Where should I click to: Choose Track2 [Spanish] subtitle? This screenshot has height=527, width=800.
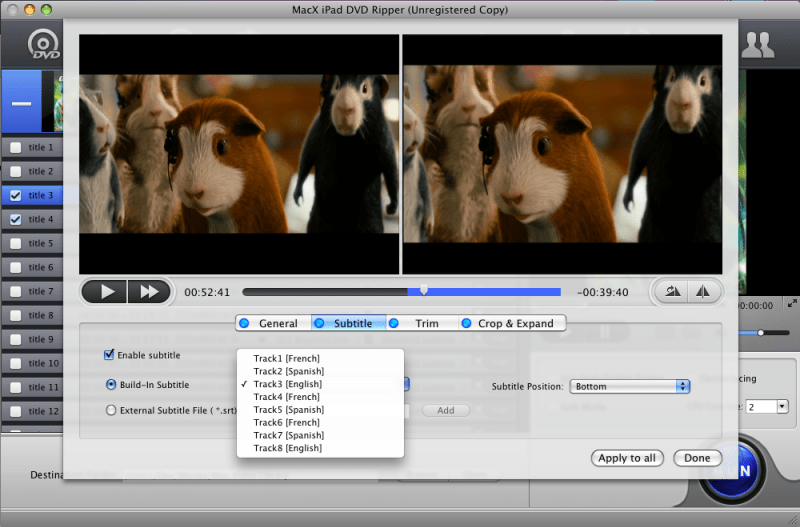(320, 371)
